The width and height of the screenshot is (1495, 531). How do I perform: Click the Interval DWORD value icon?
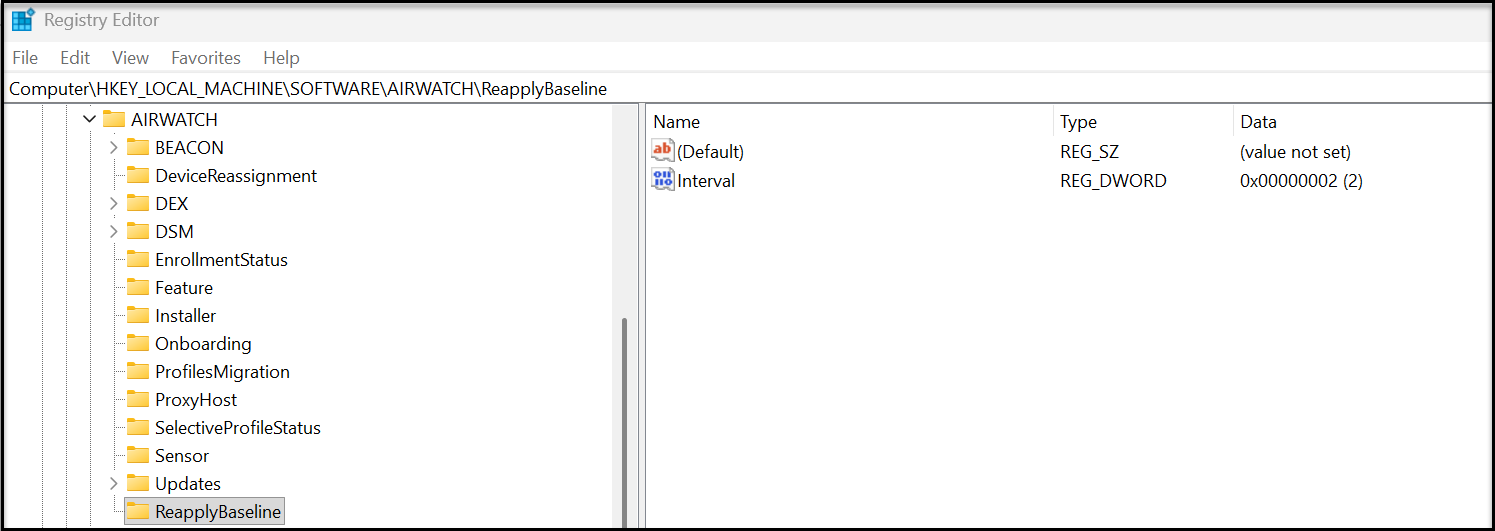663,181
